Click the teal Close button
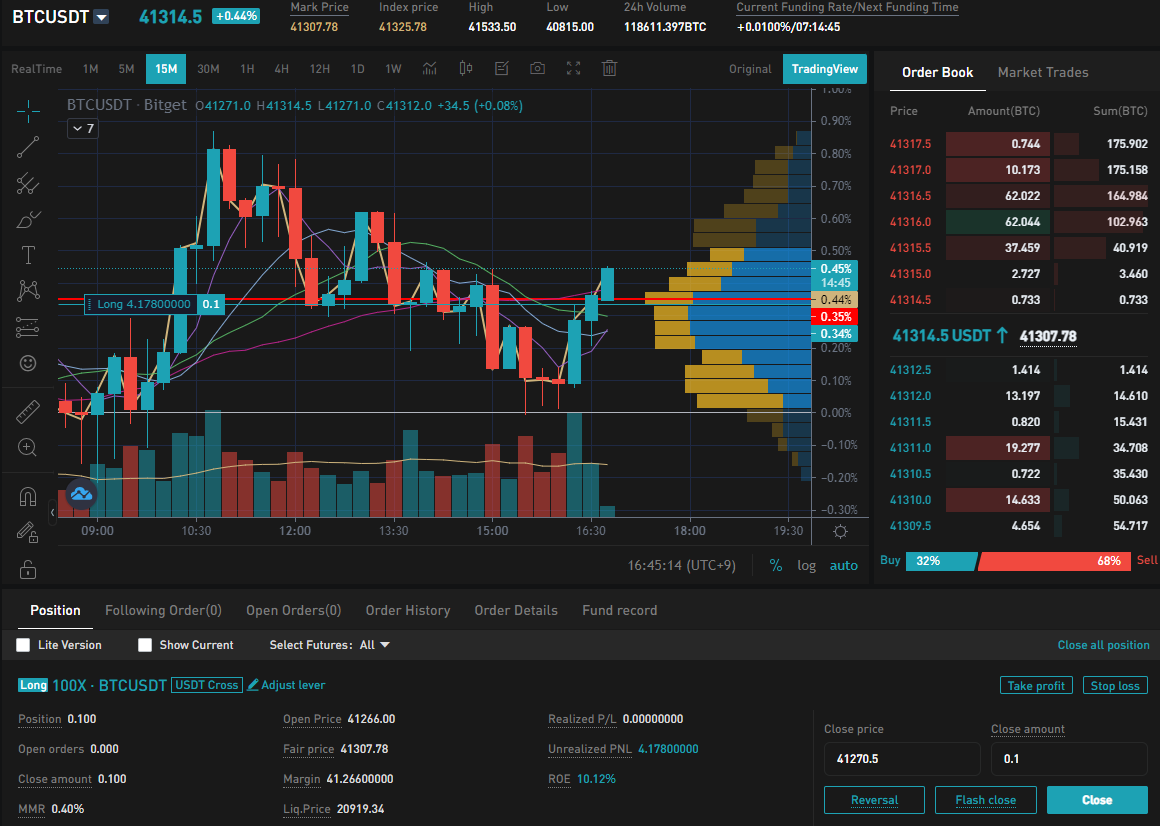Screen dimensions: 1160x826 tap(1097, 800)
